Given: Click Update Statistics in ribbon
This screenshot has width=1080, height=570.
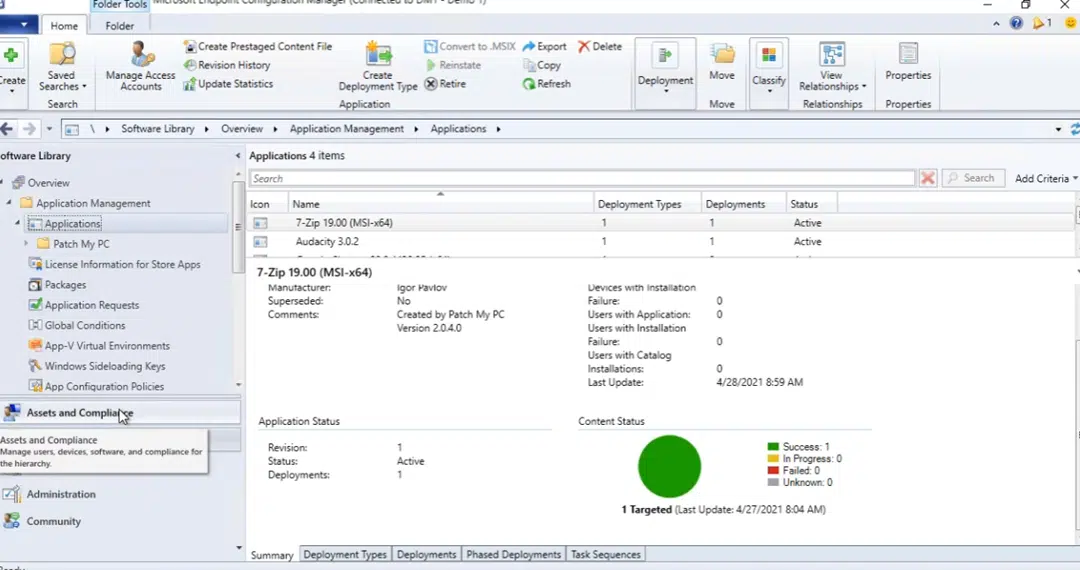Looking at the screenshot, I should pos(228,84).
